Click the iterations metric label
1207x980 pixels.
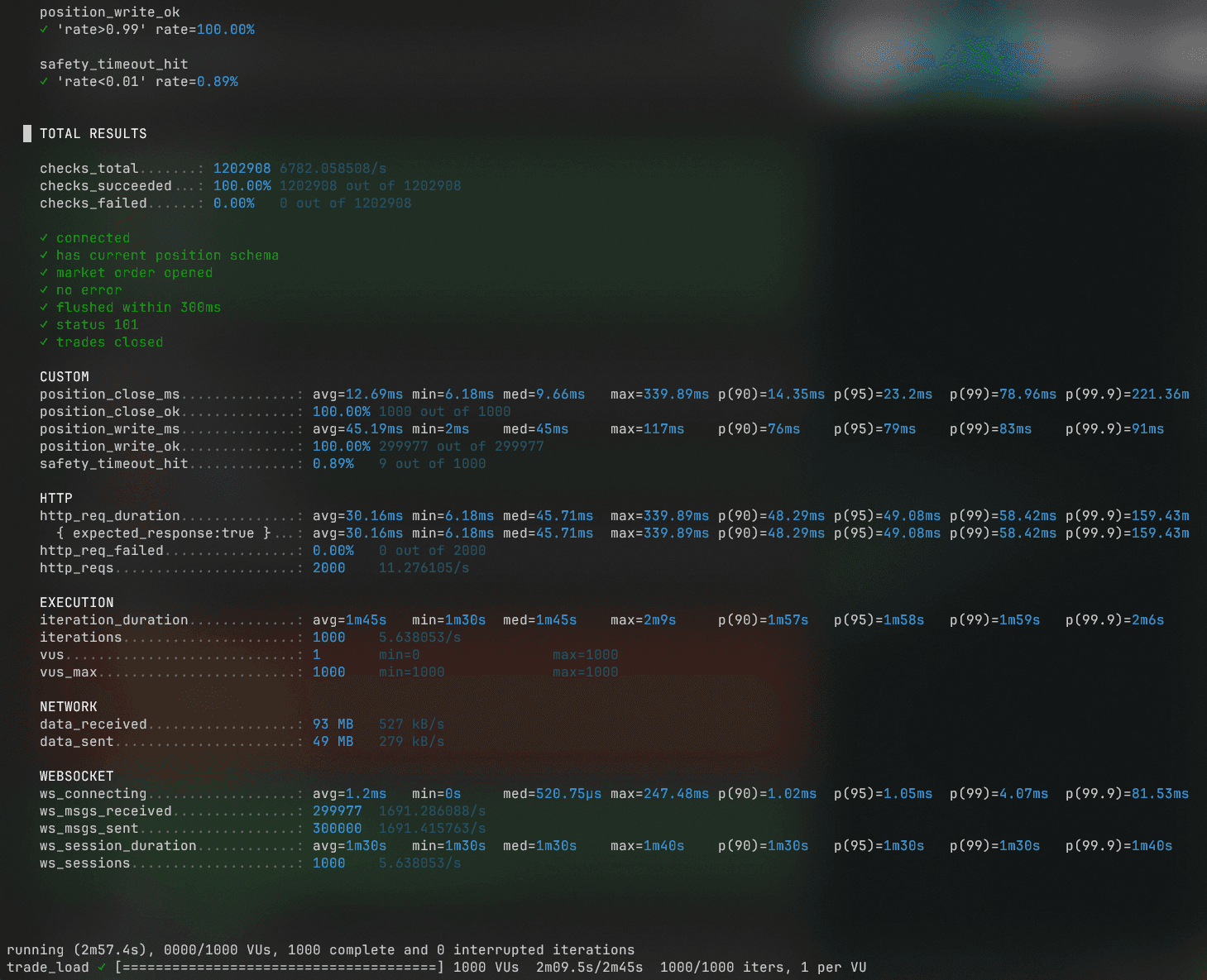(81, 638)
